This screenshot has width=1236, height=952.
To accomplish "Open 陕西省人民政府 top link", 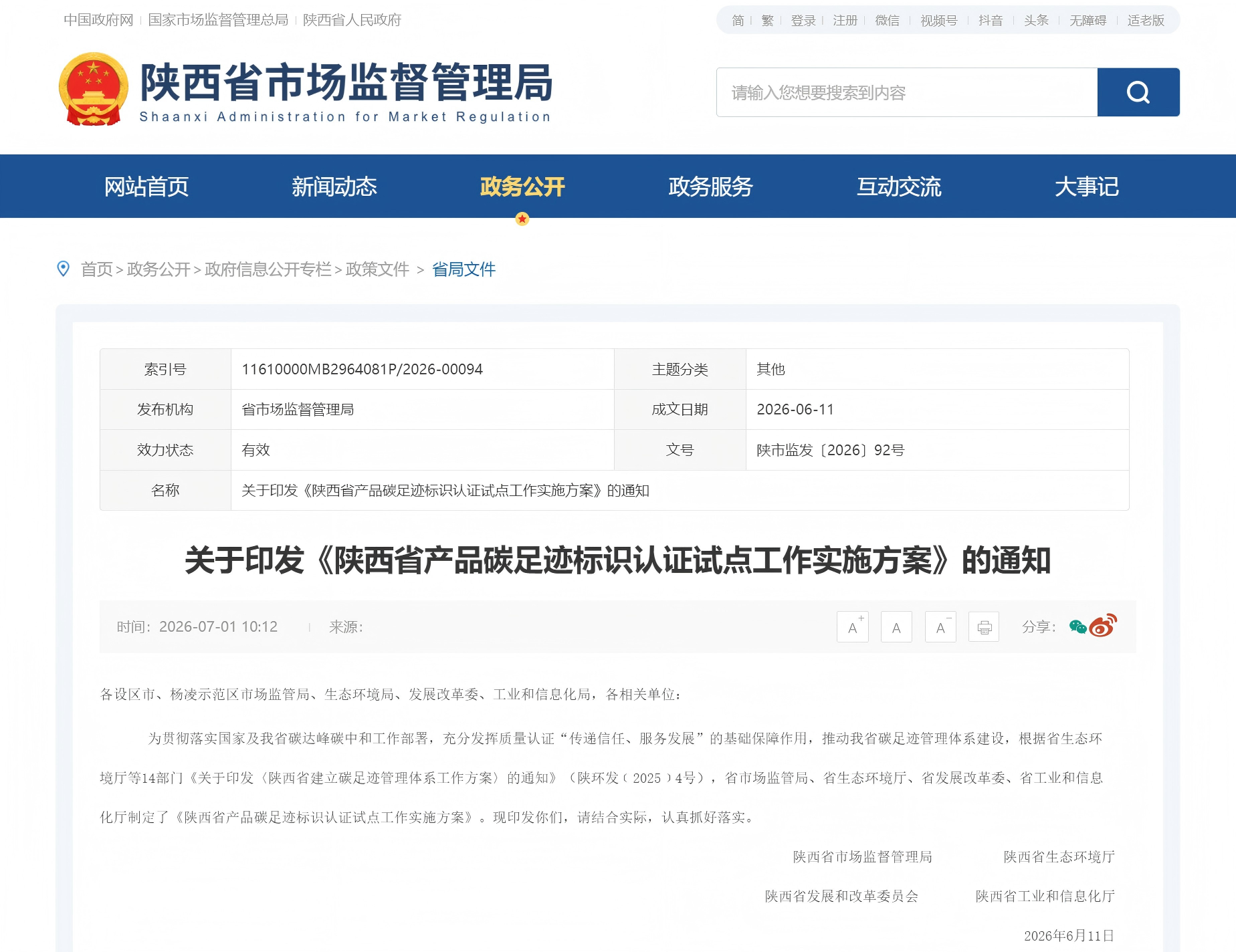I will 352,20.
